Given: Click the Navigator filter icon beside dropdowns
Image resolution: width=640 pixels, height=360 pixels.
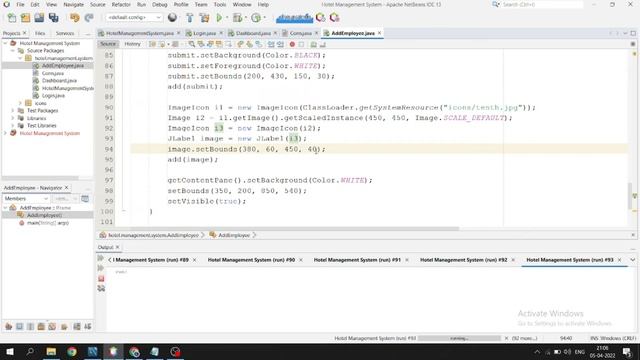Looking at the screenshot, I should pos(85,198).
